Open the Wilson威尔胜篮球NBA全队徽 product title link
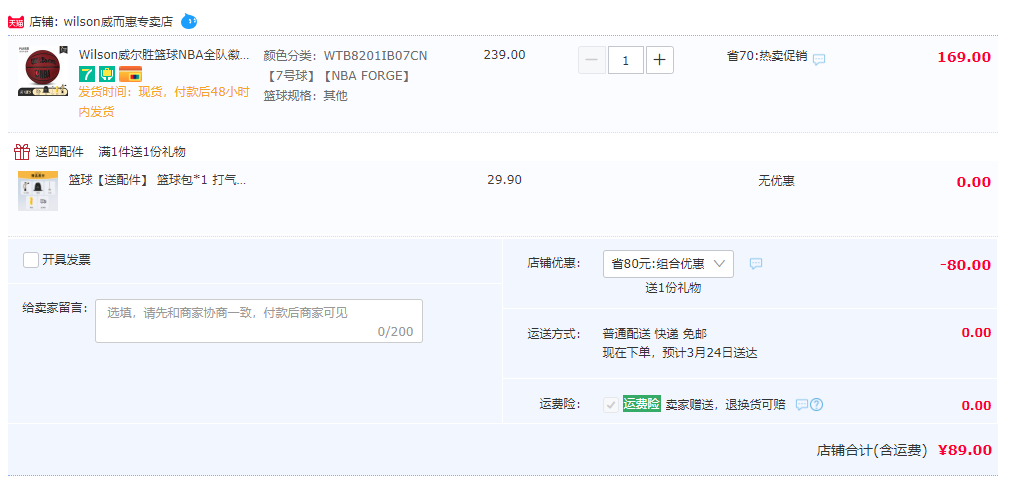 pyautogui.click(x=164, y=55)
